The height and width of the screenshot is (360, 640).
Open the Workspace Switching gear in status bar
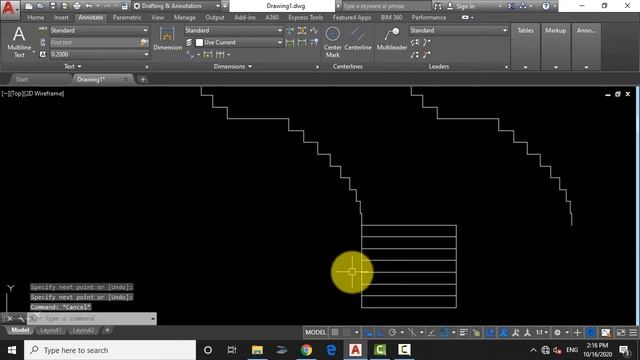[557, 333]
